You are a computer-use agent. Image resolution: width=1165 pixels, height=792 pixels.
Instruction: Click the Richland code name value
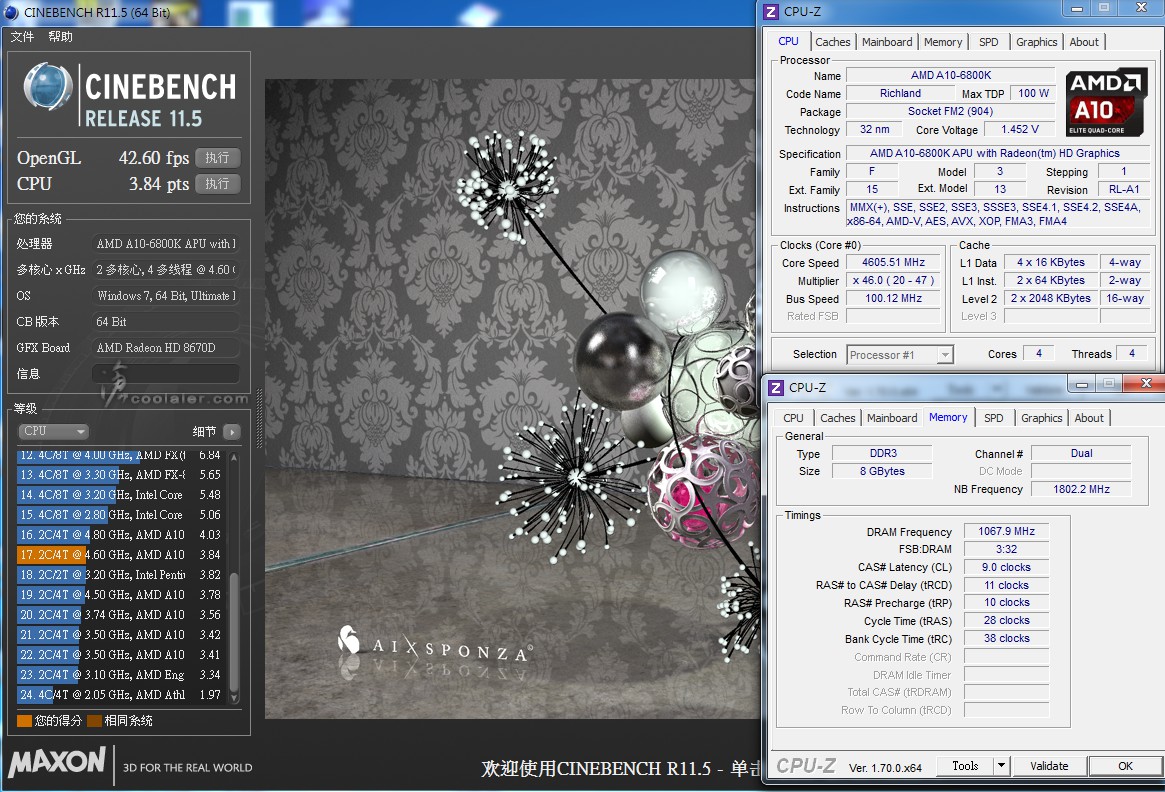[x=900, y=94]
